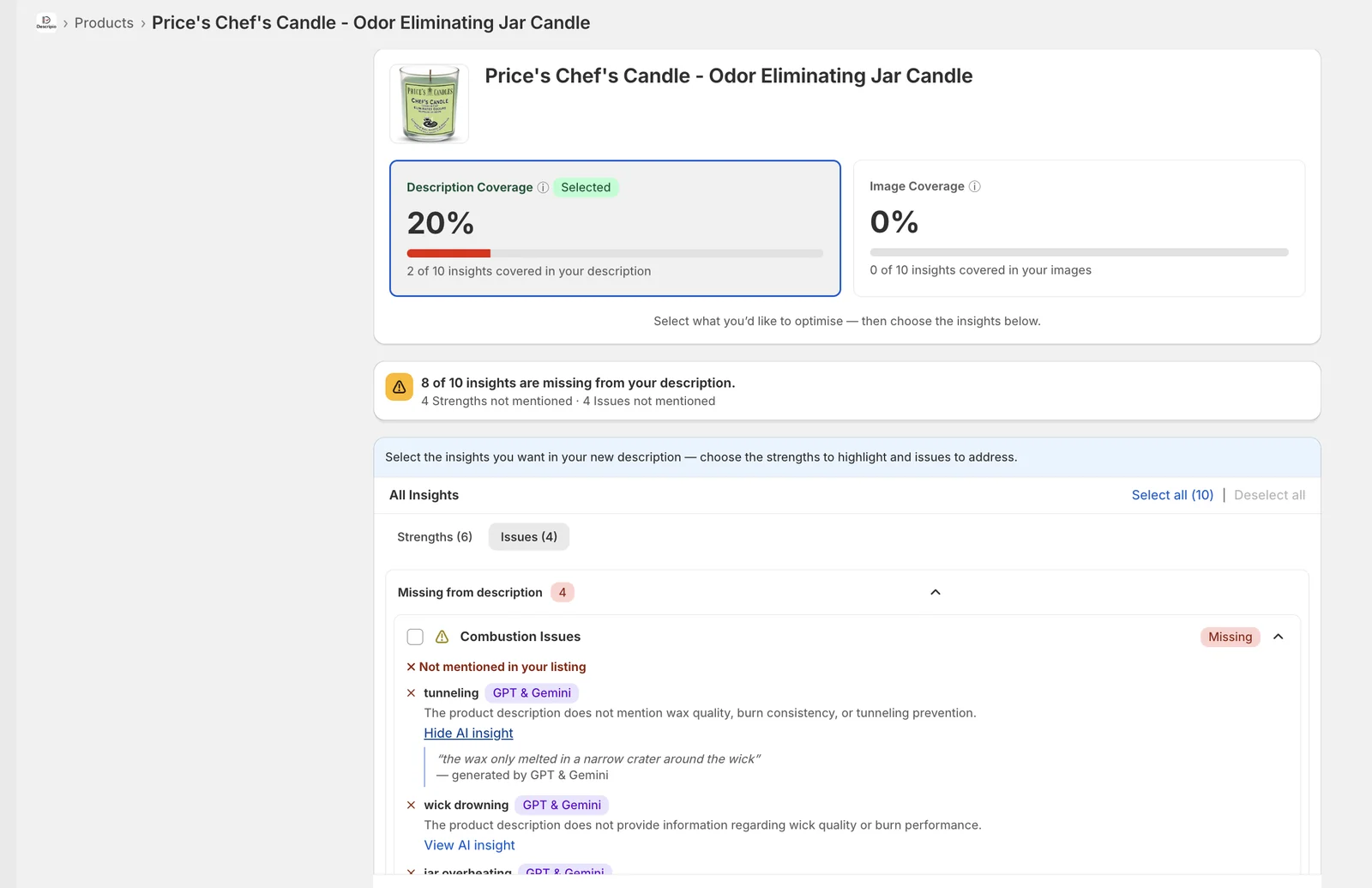The image size is (1372, 888).
Task: Click the X icon beside tunneling
Action: [412, 693]
